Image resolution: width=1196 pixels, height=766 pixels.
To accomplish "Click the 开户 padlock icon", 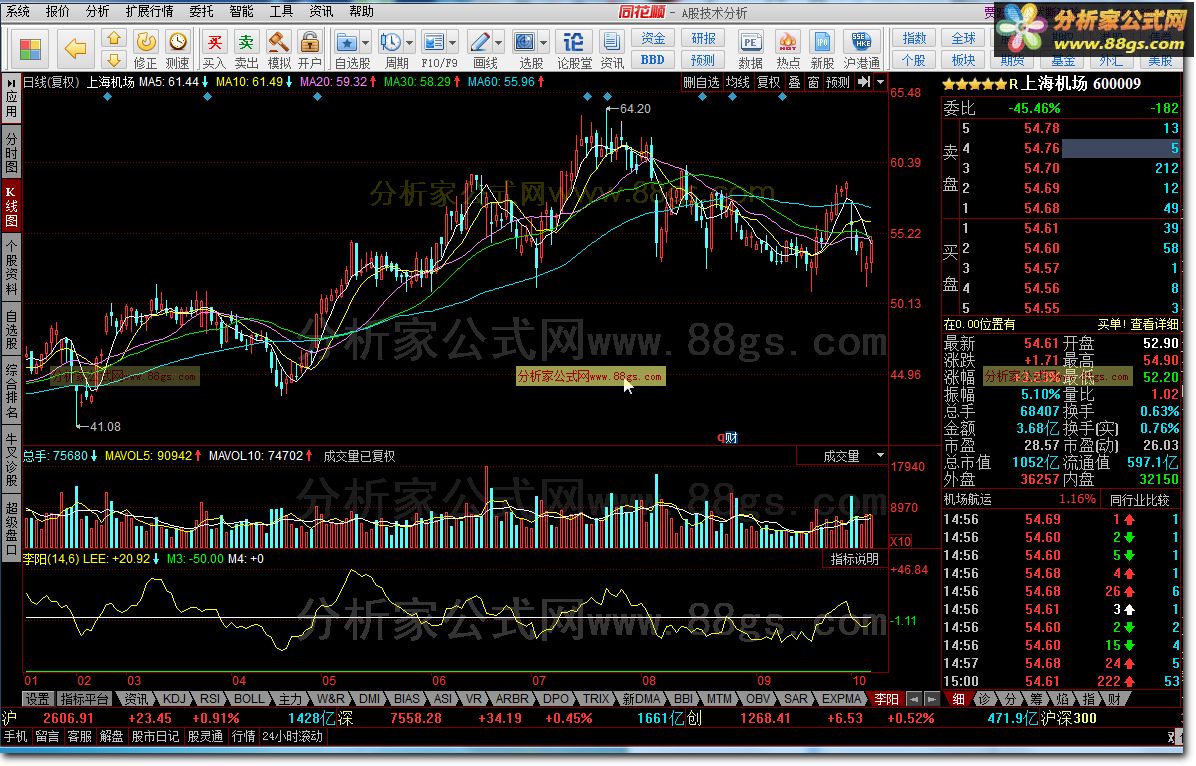I will click(310, 42).
